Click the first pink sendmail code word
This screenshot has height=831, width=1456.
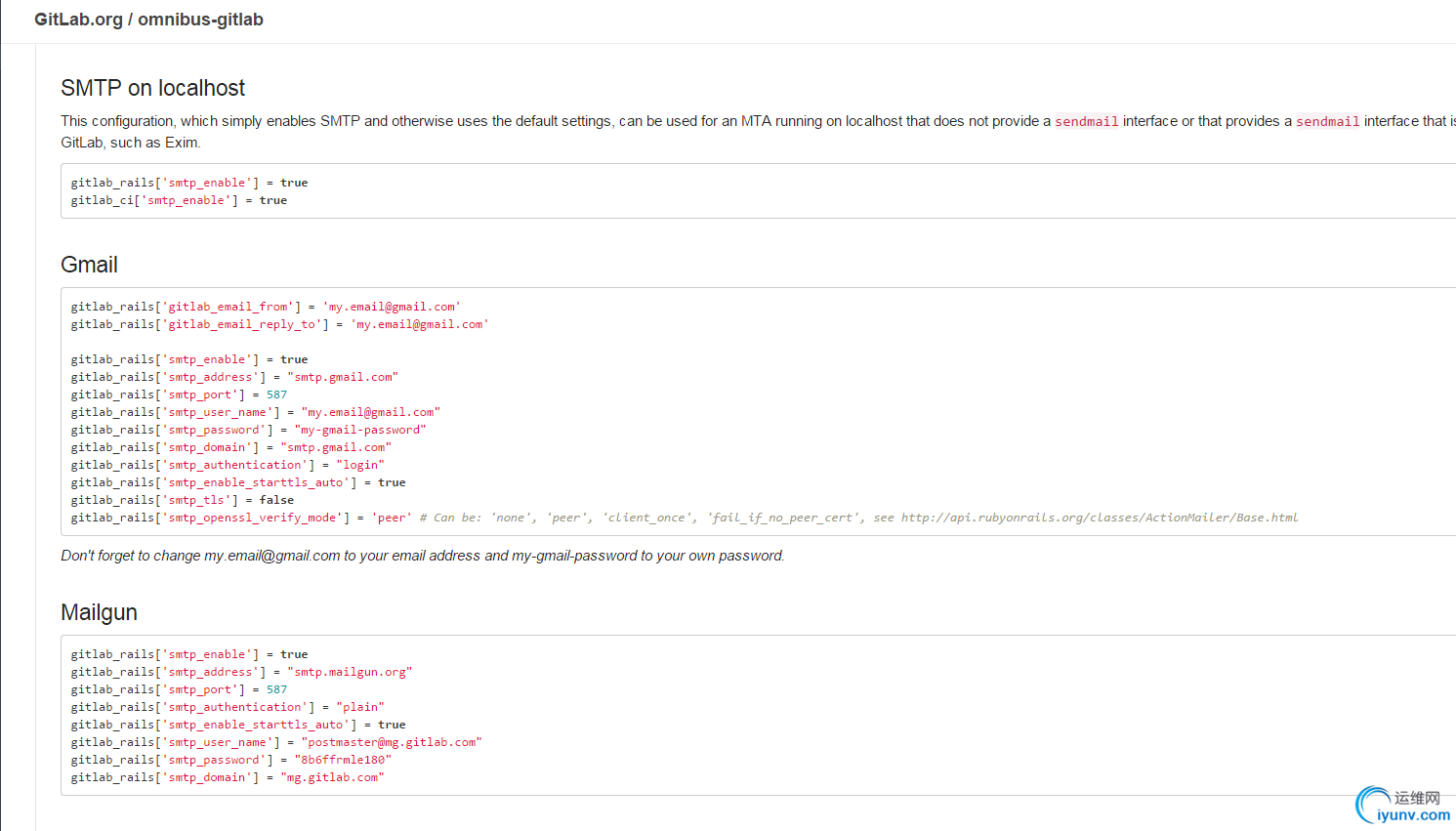1086,121
